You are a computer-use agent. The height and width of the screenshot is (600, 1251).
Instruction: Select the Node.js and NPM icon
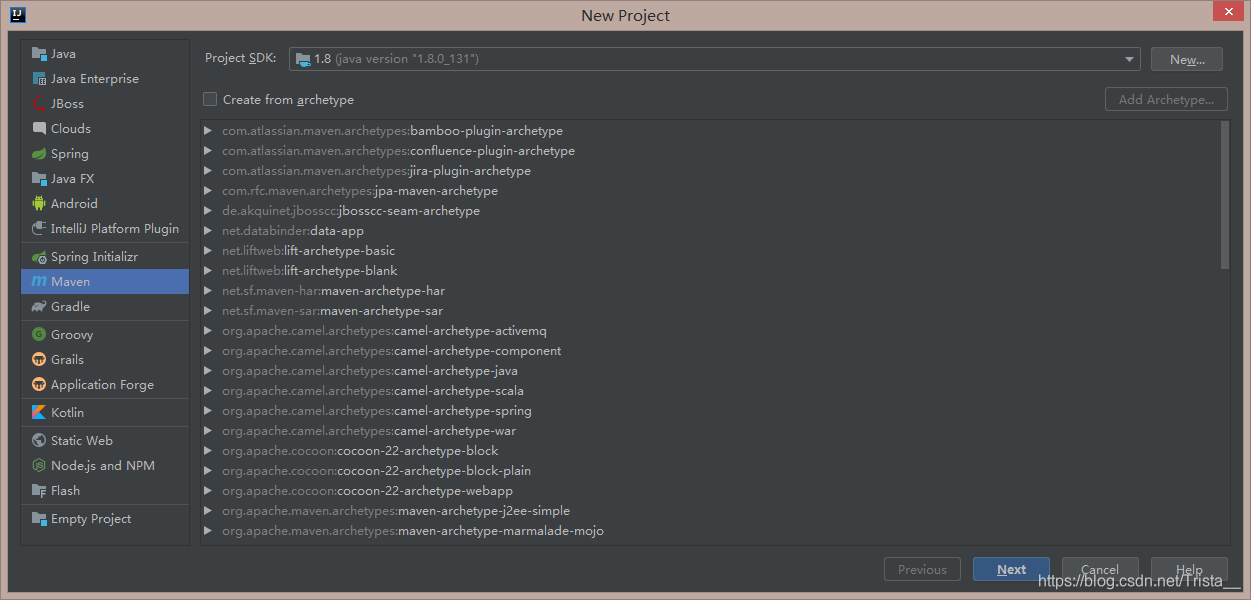tap(39, 466)
